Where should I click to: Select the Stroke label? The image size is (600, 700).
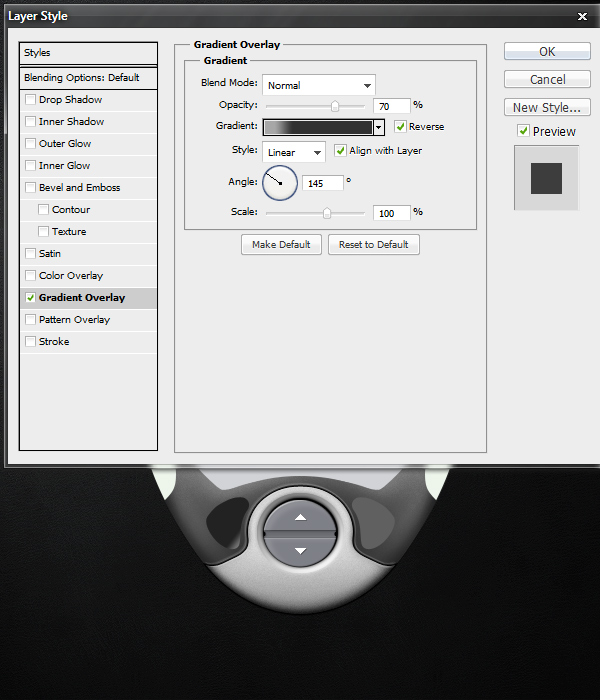(x=54, y=342)
